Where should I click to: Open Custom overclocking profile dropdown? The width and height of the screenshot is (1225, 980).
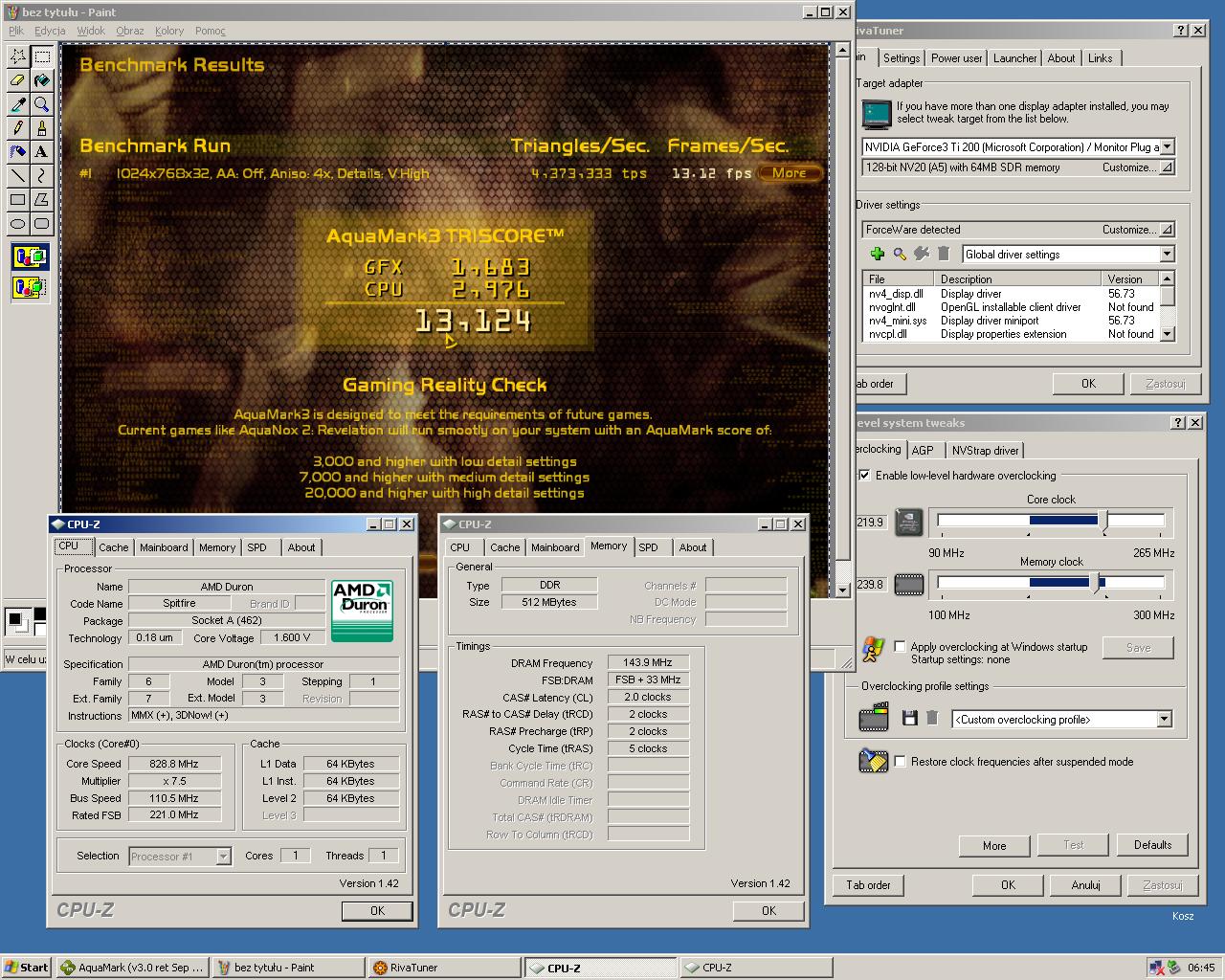coord(1164,720)
